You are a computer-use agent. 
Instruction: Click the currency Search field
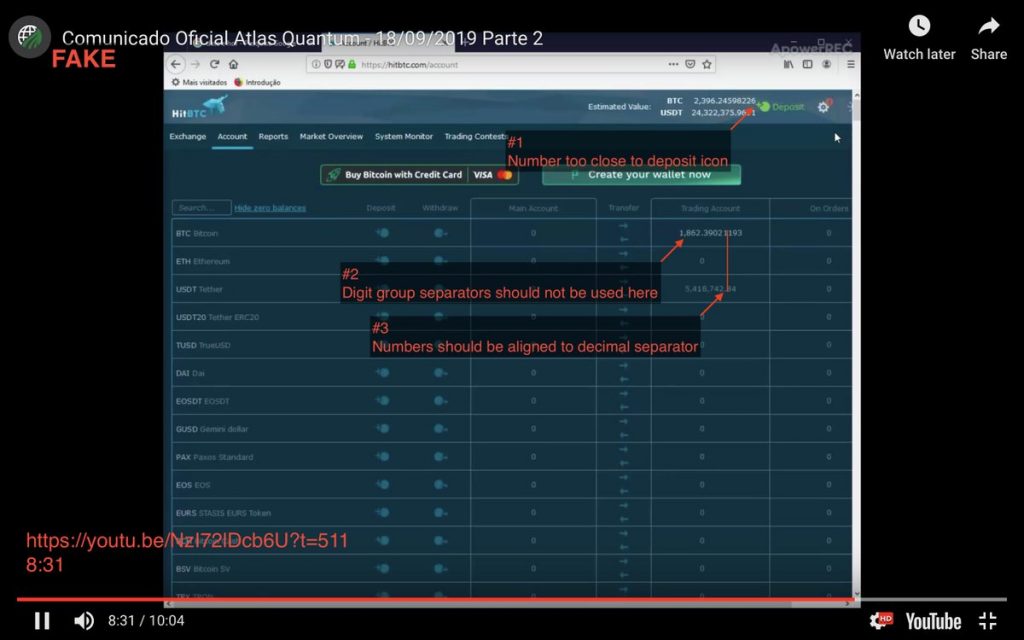tap(201, 208)
